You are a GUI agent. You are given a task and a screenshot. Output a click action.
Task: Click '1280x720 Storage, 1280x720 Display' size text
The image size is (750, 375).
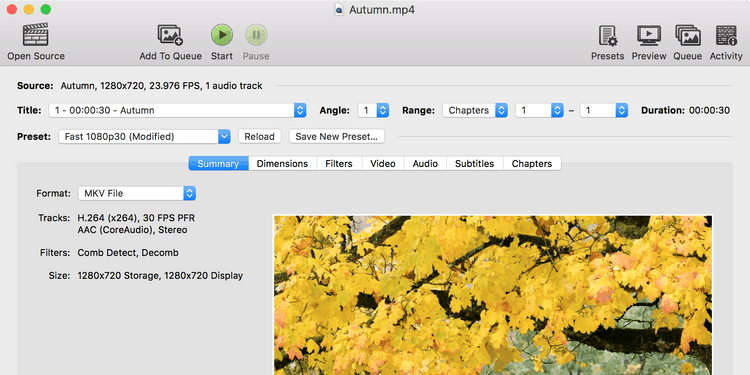[160, 276]
